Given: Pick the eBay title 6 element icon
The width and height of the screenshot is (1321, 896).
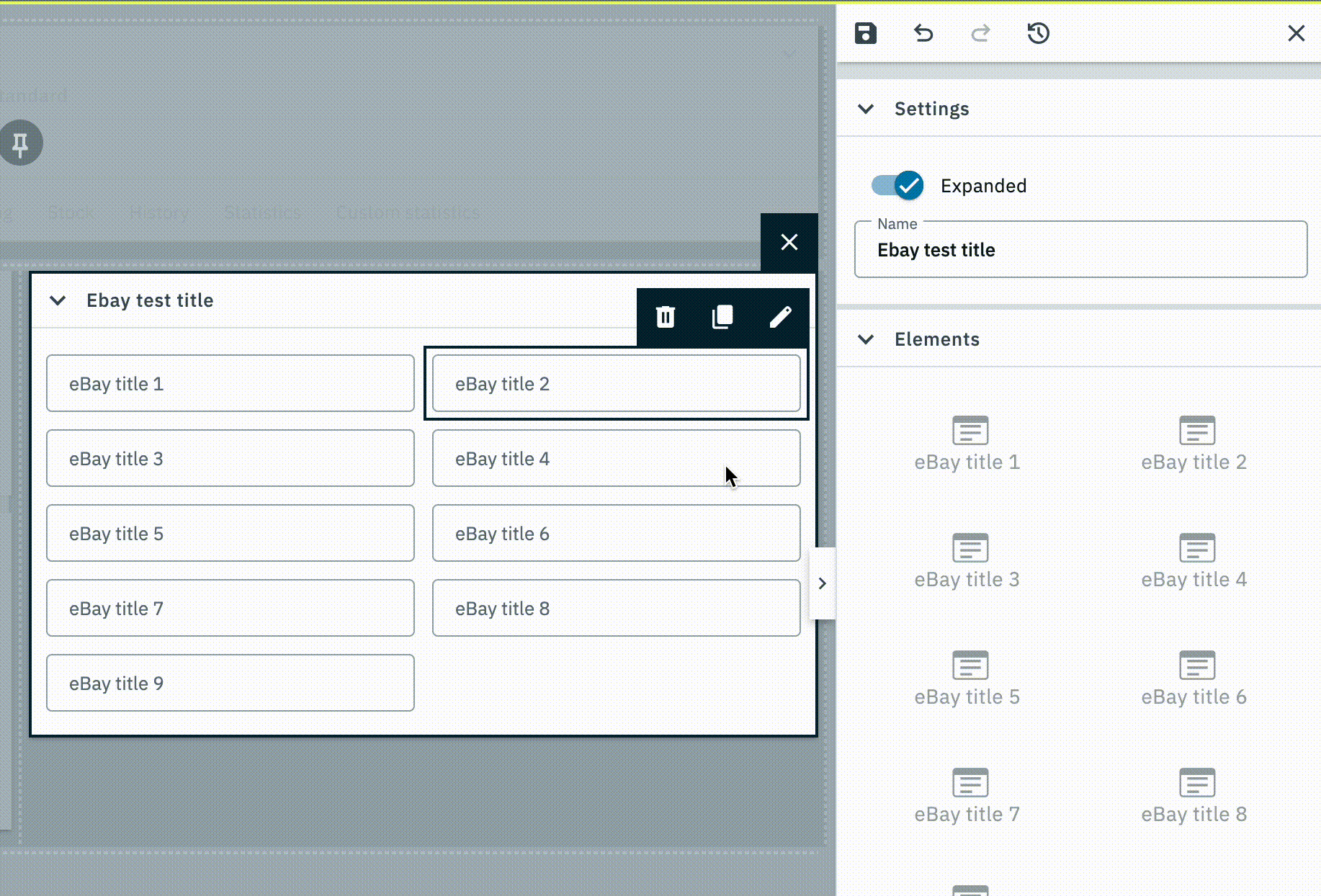Looking at the screenshot, I should click(1197, 666).
